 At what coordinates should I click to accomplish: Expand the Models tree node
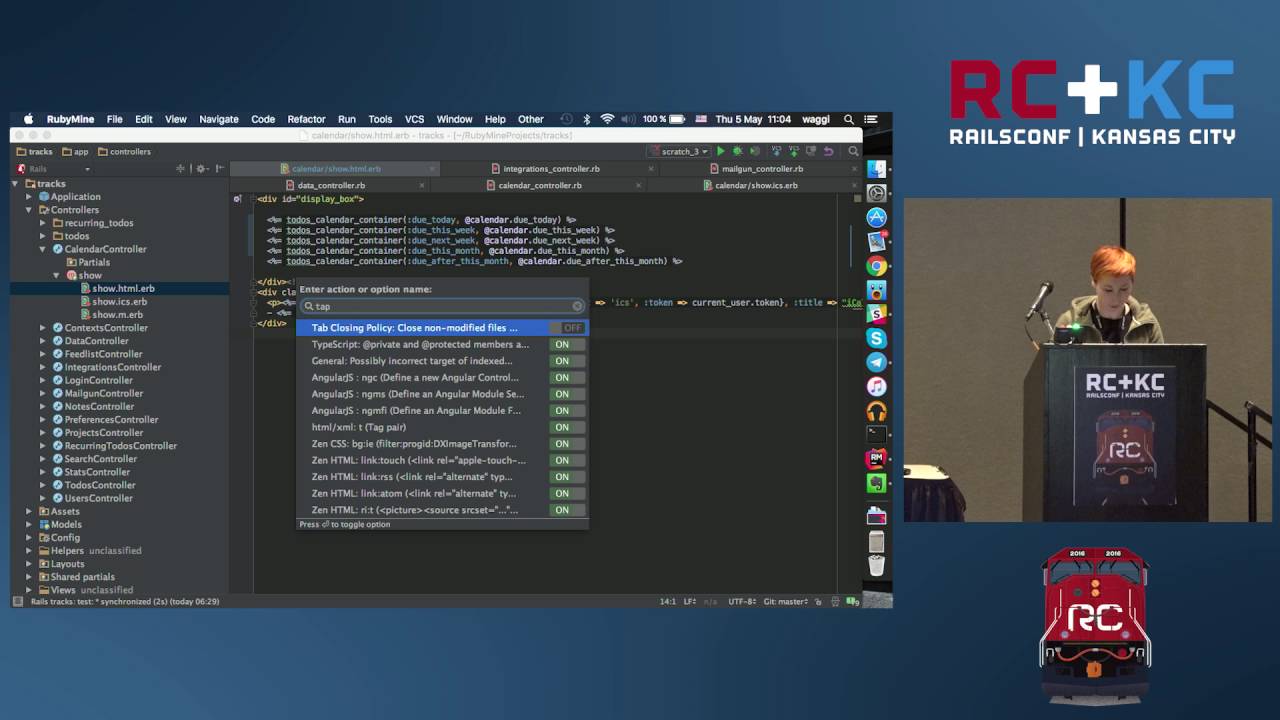(29, 524)
